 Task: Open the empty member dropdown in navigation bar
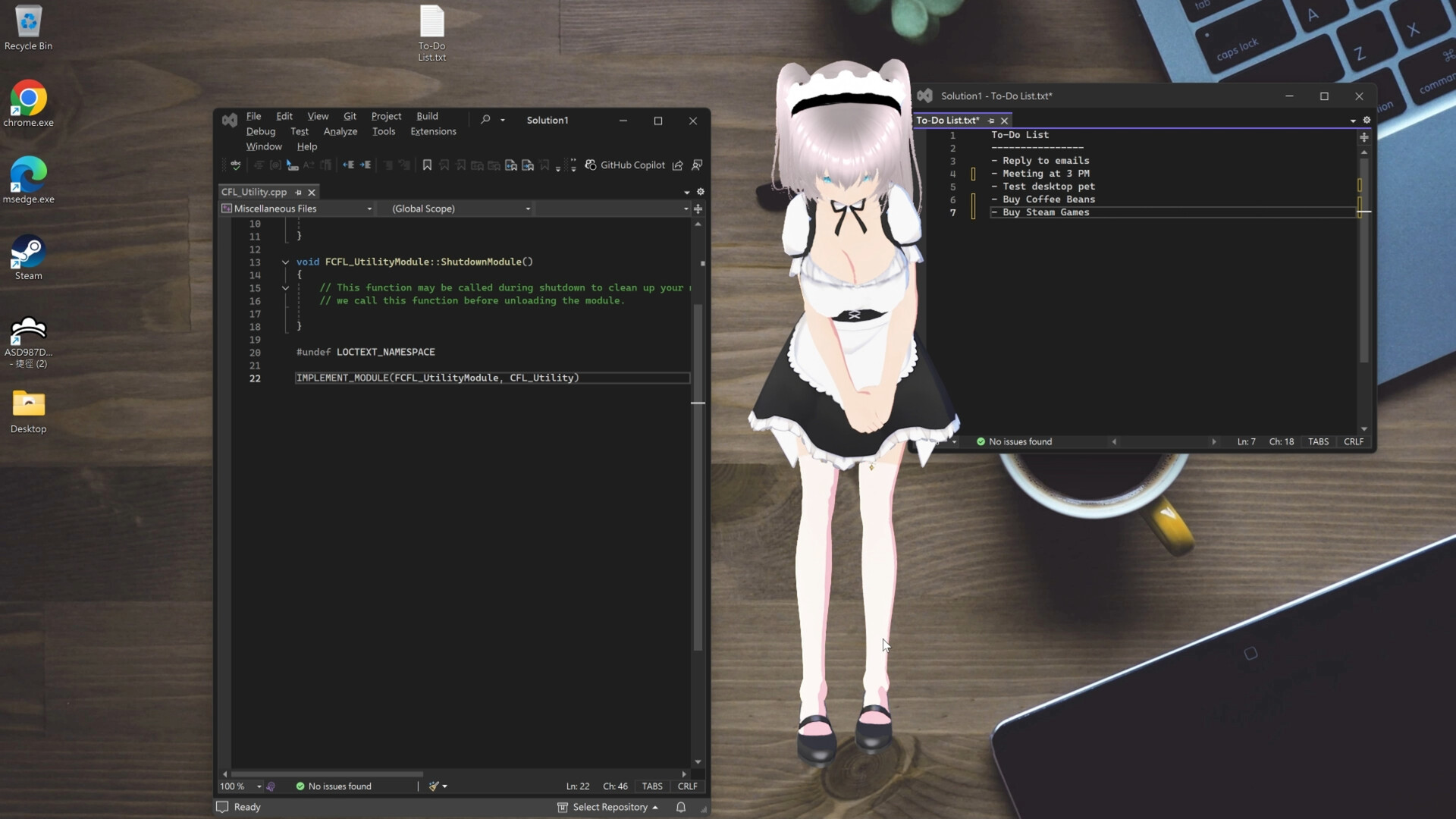[x=613, y=209]
